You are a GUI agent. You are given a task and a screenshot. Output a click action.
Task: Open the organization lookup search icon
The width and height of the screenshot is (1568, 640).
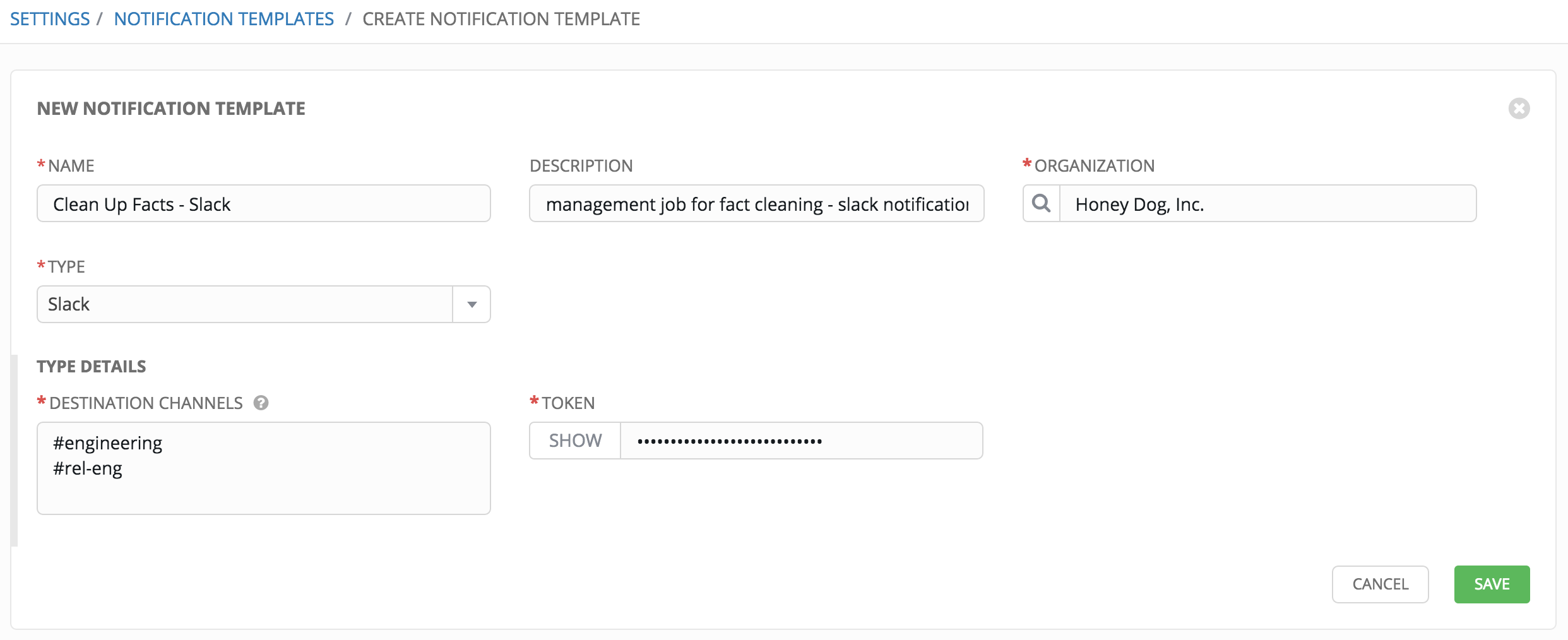tap(1042, 203)
